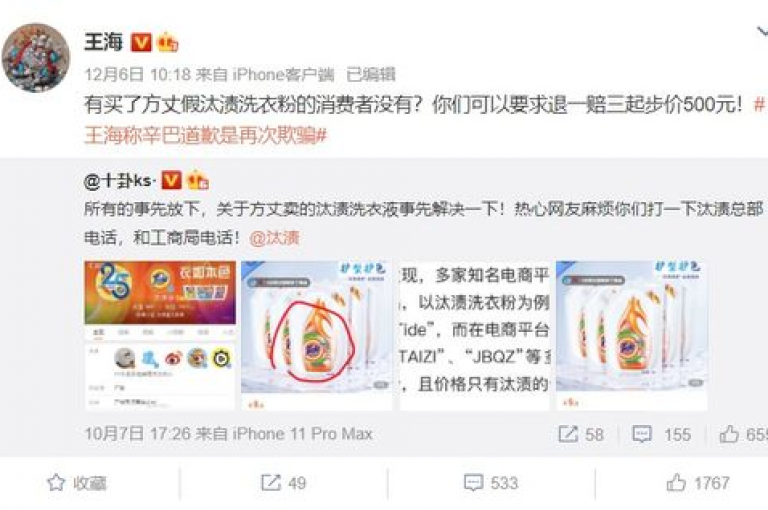Image resolution: width=768 pixels, height=510 pixels.
Task: Click the verified V badge beside @十卦ks
Action: pyautogui.click(x=171, y=180)
